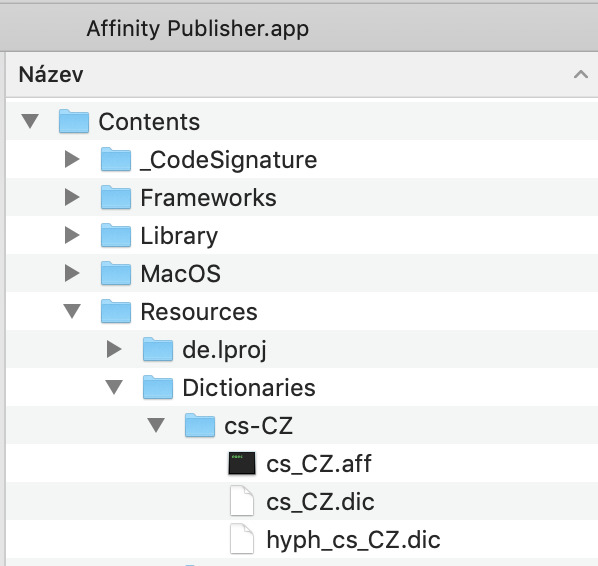
Task: Toggle sort order with the ascending arrow
Action: point(581,74)
